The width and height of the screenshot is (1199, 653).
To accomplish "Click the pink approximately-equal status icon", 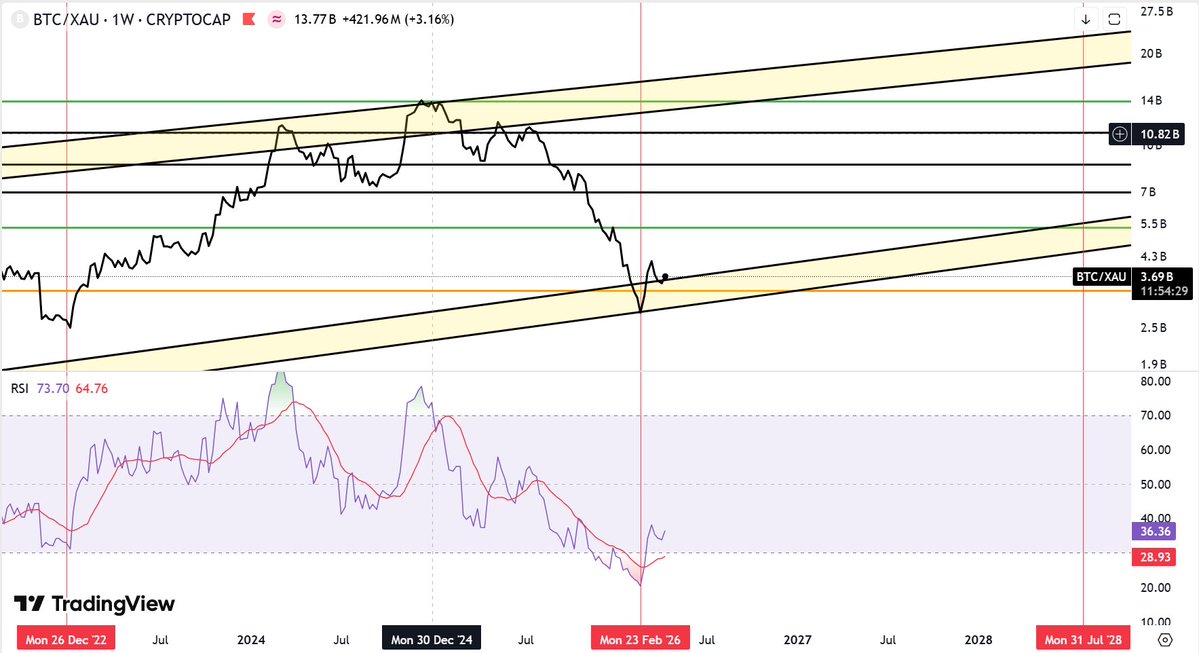I will pyautogui.click(x=277, y=19).
